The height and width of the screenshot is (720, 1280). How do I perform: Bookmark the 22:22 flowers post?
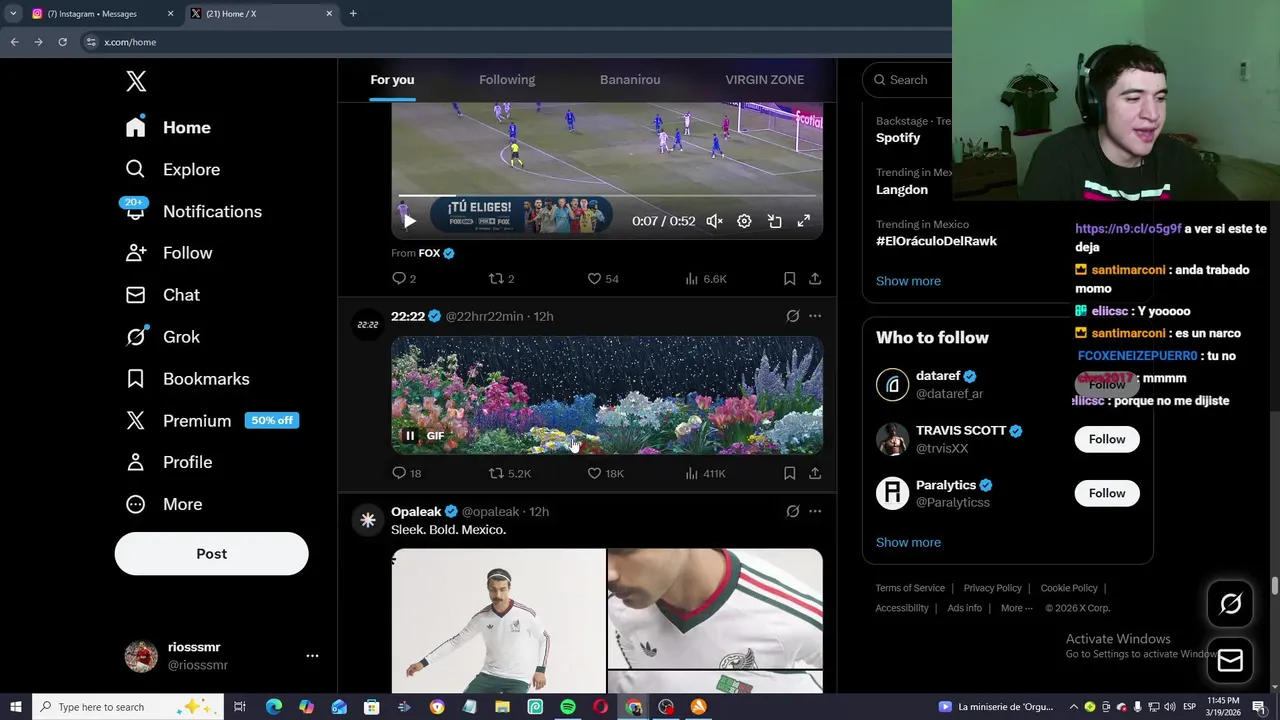point(789,474)
